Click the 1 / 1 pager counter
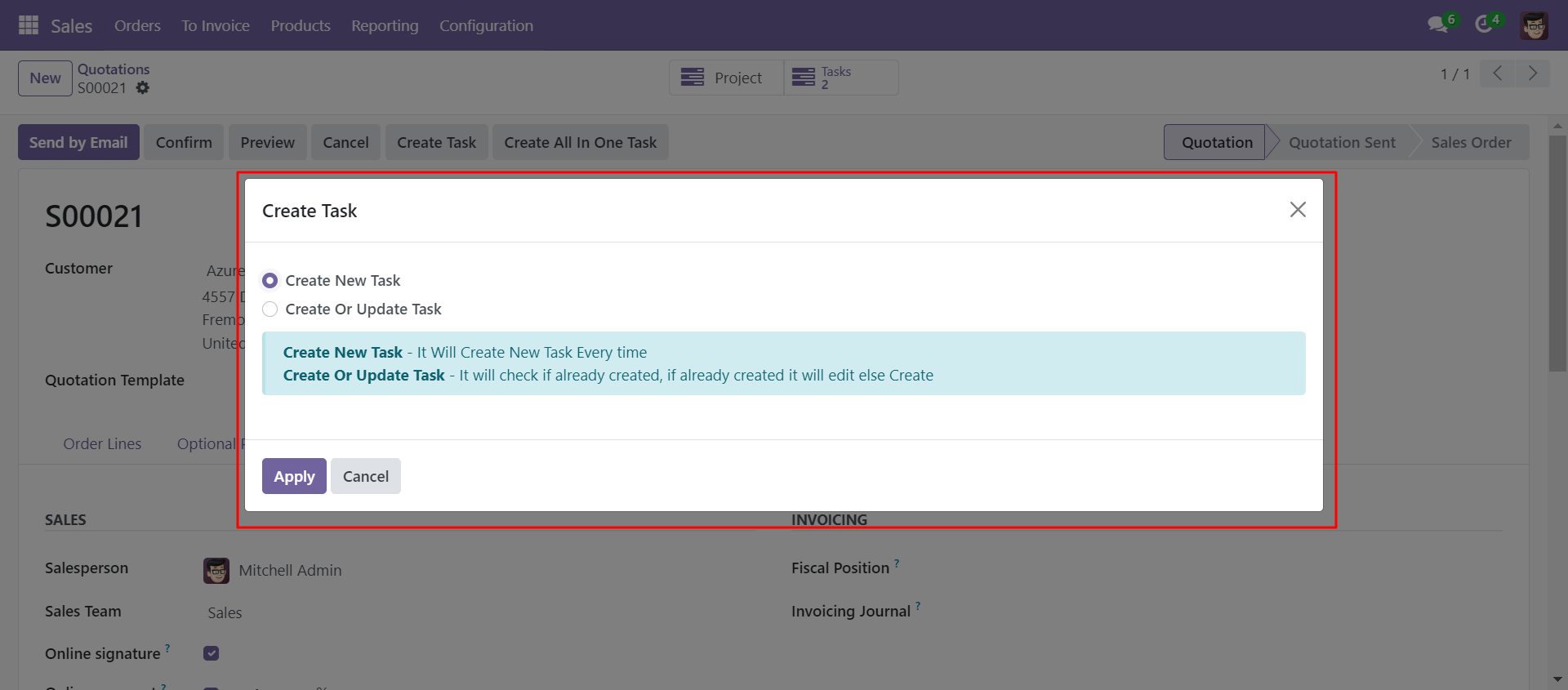The image size is (1568, 690). point(1454,74)
